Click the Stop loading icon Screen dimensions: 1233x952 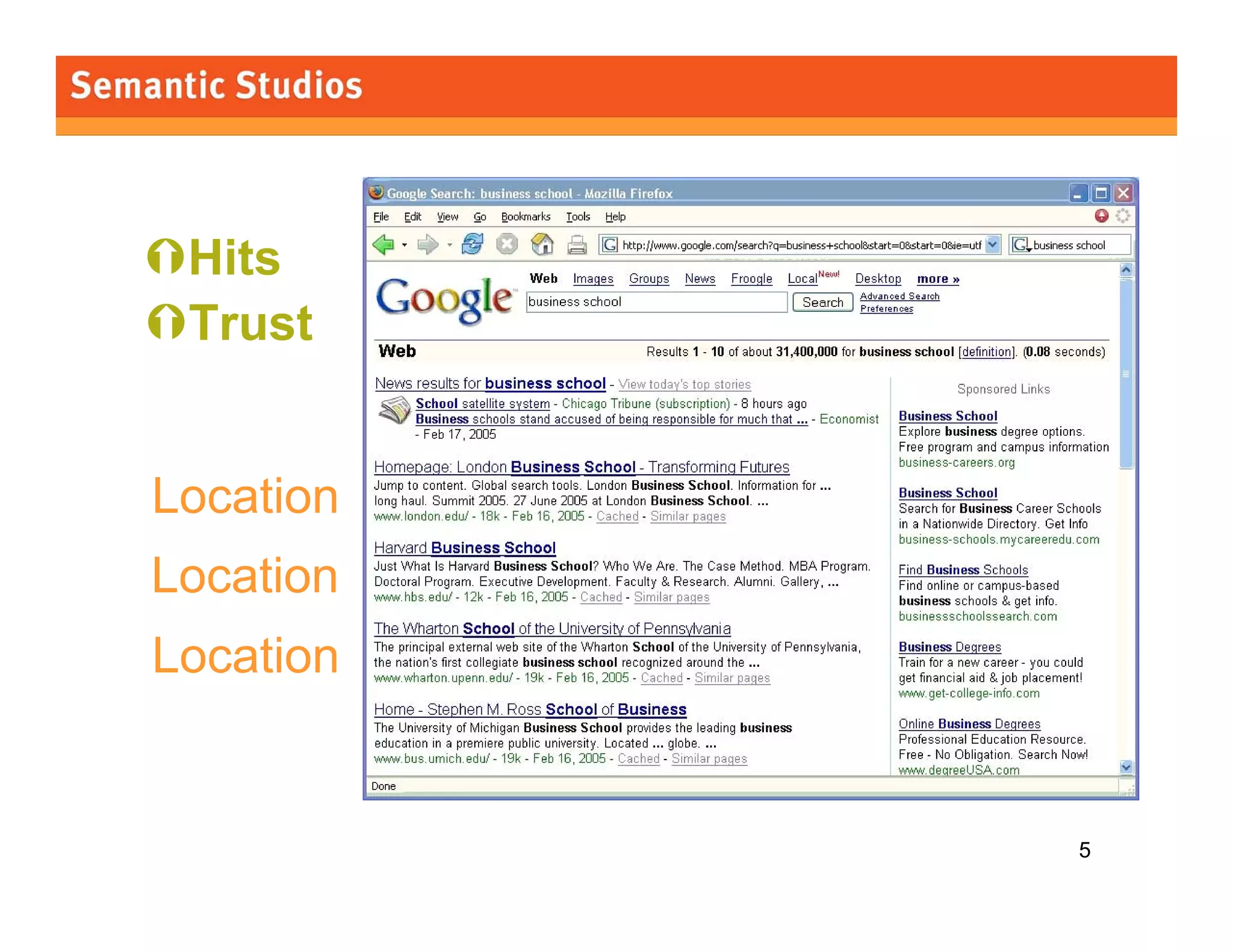(x=507, y=244)
